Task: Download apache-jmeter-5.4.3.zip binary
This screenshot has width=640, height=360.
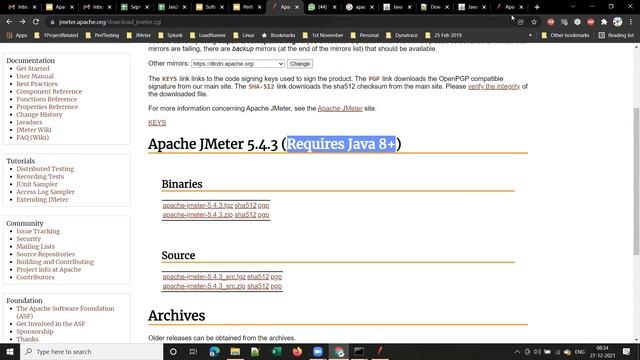Action: pos(198,215)
